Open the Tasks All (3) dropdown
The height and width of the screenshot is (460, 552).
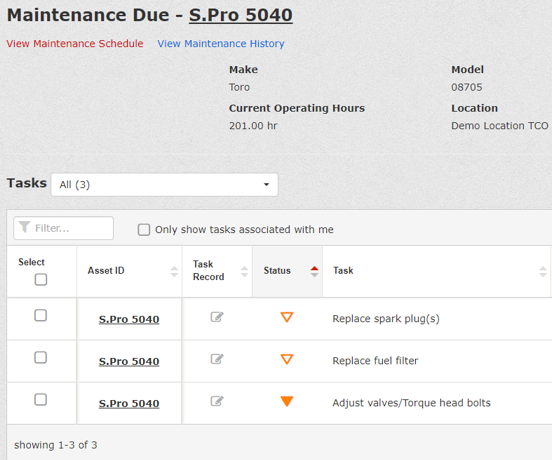(x=164, y=184)
